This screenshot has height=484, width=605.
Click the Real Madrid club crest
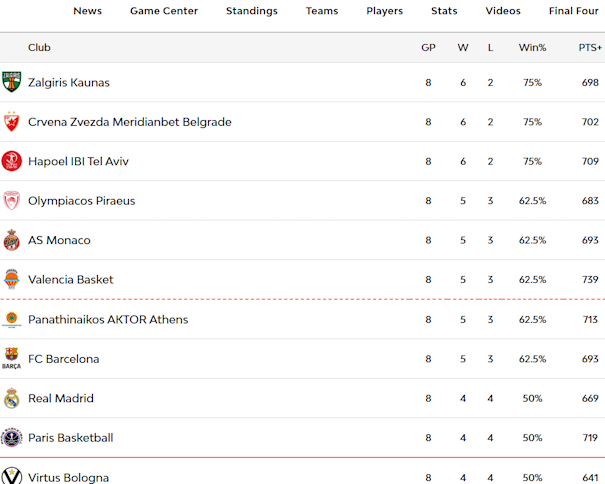click(11, 398)
